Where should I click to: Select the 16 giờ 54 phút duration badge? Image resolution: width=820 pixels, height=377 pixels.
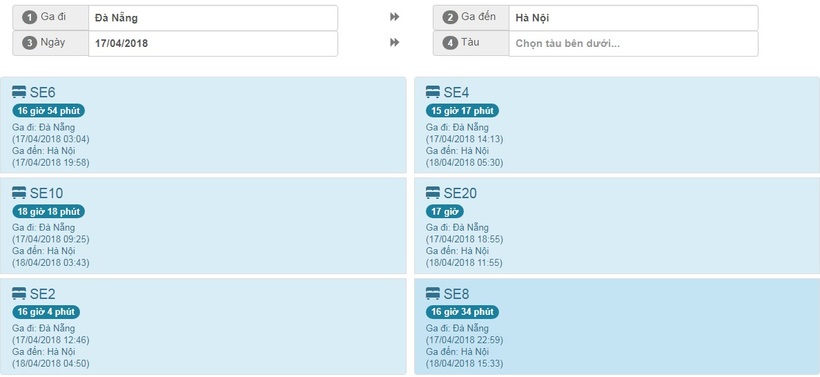(x=49, y=111)
